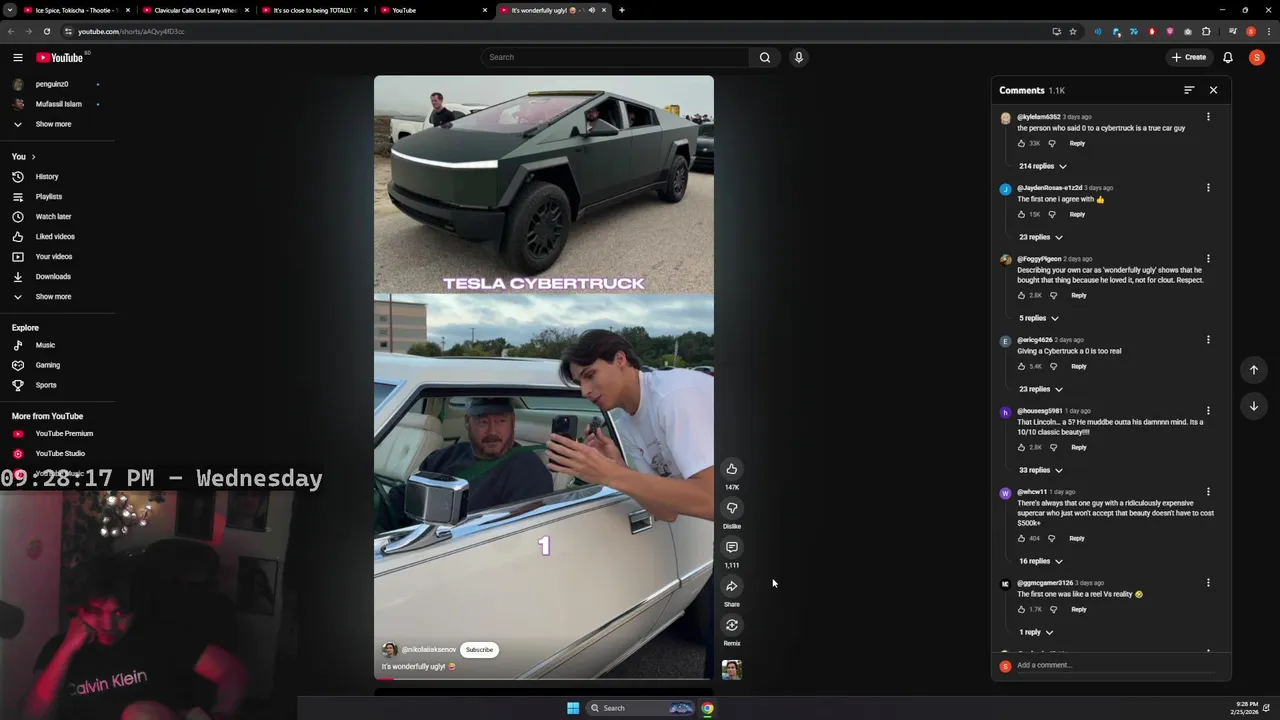Like the @housesg5981 comment about the Lincoln
The image size is (1280, 720).
1021,447
